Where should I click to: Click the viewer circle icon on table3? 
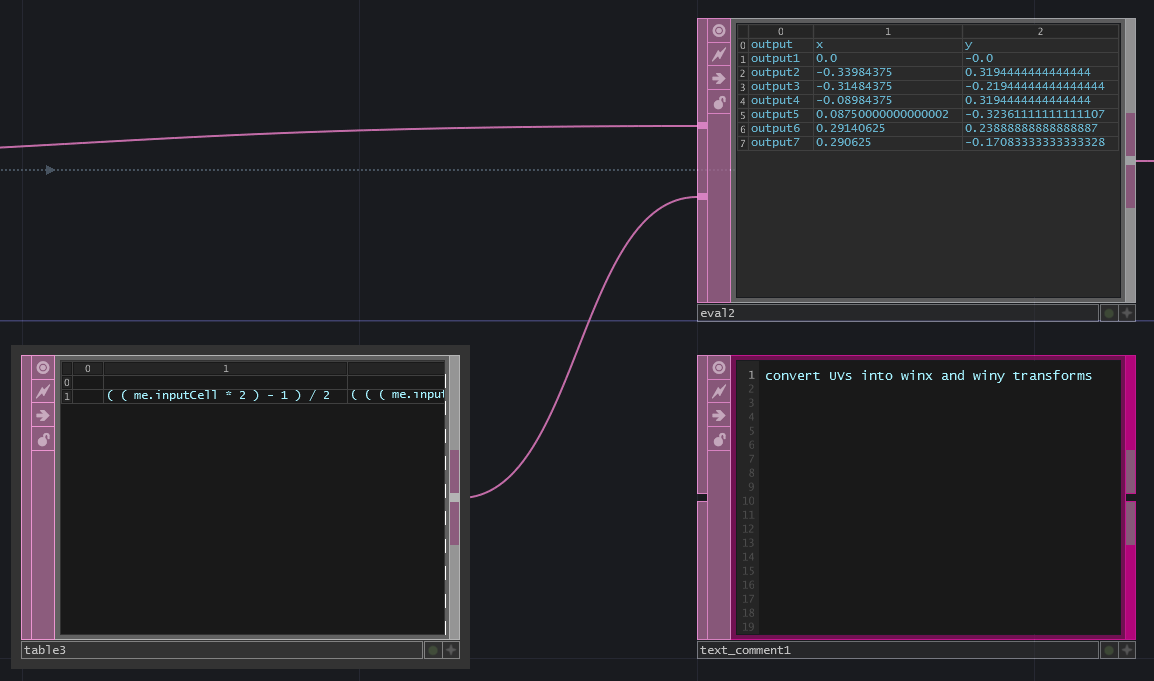pos(43,368)
